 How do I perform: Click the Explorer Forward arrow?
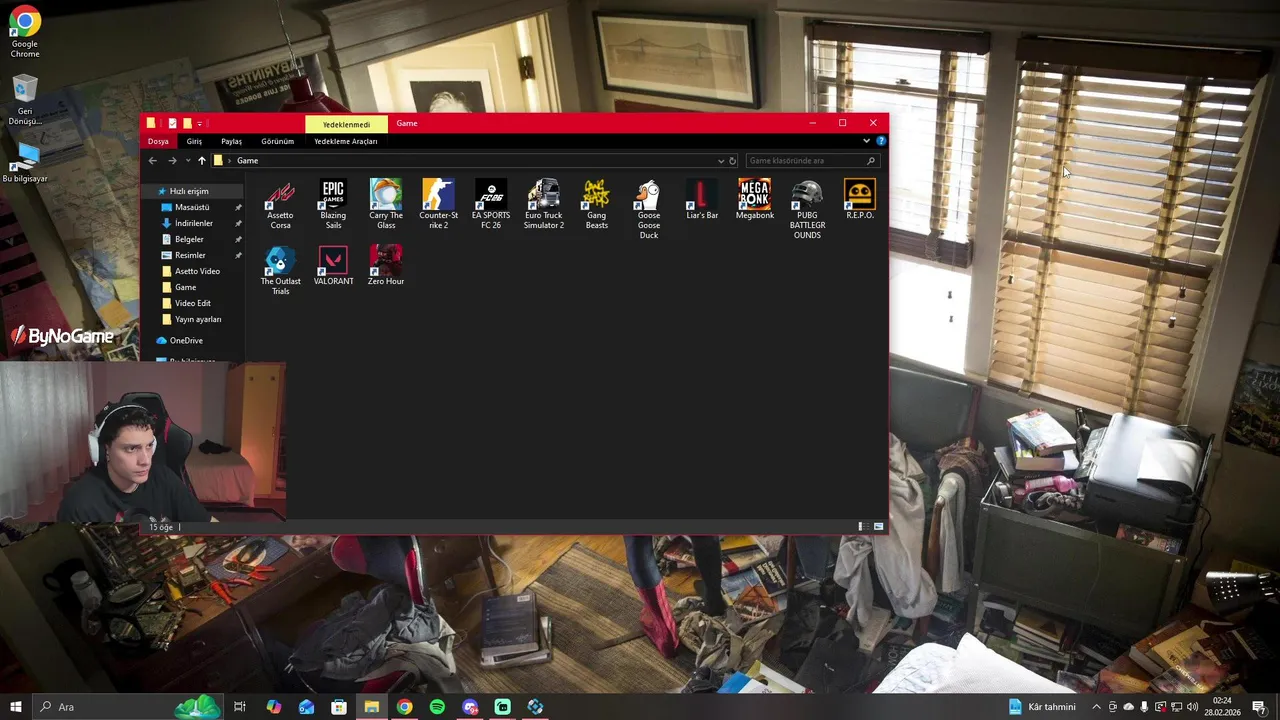pyautogui.click(x=172, y=160)
